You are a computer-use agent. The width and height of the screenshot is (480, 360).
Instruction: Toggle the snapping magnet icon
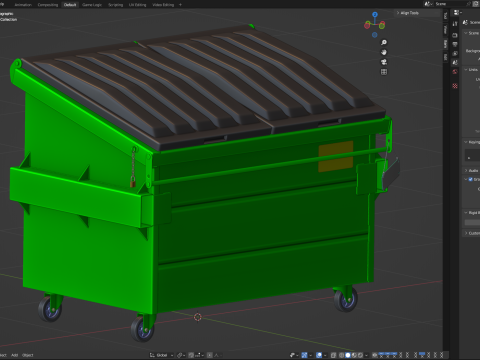(191, 355)
